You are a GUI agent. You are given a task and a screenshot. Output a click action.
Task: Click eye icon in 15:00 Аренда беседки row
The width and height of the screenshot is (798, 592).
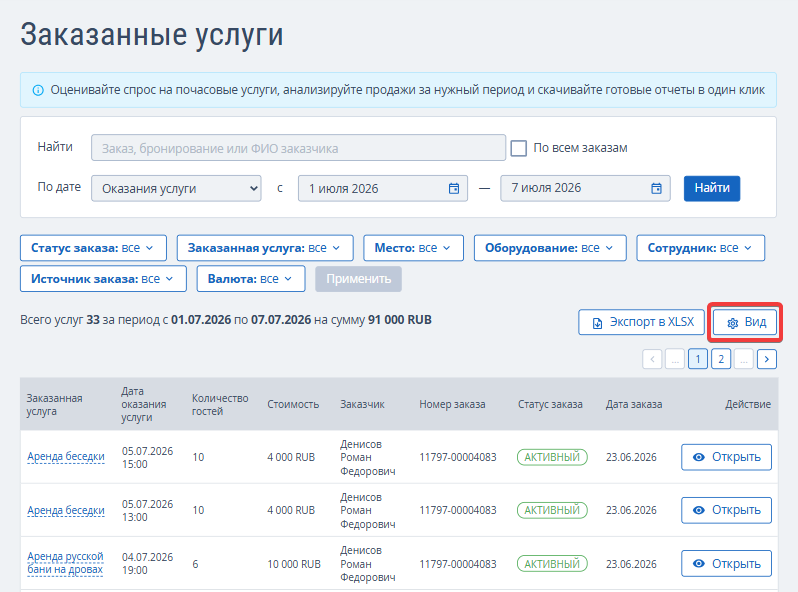click(699, 457)
